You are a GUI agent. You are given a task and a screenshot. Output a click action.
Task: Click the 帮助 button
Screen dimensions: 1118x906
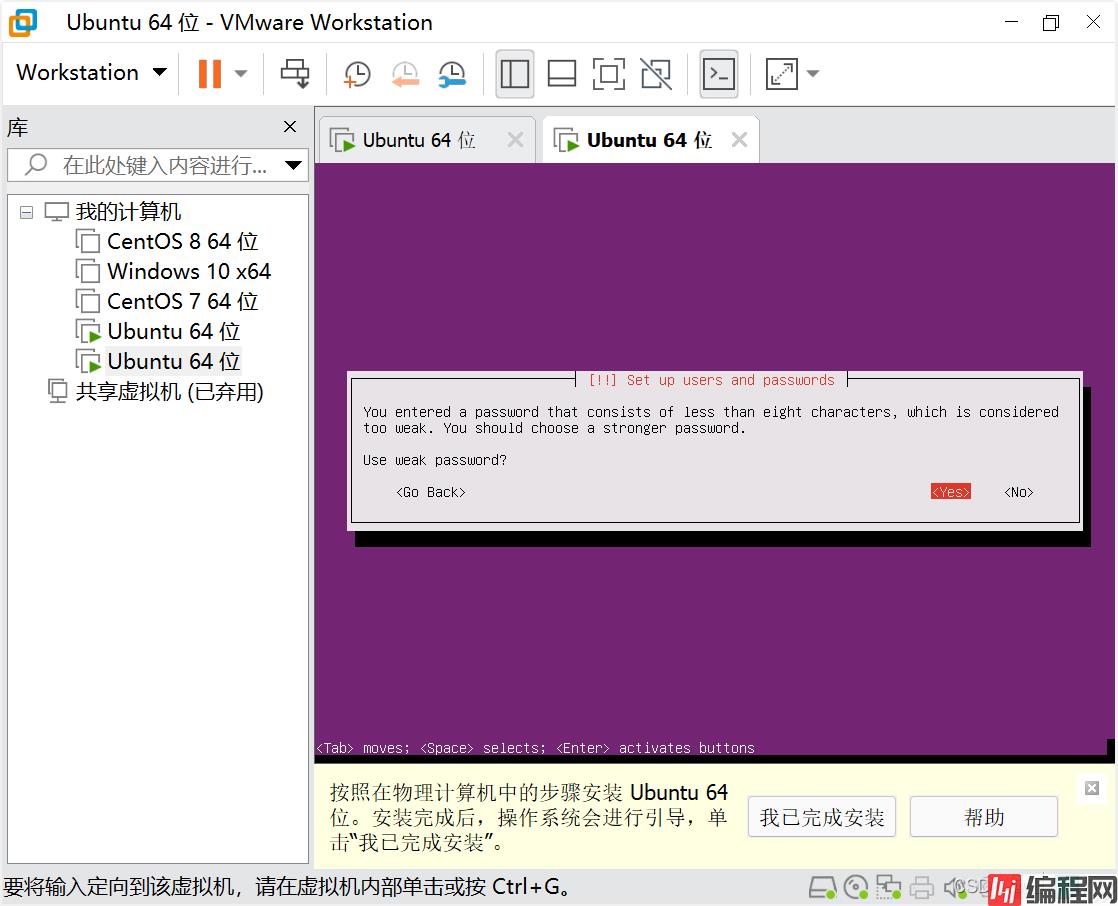tap(983, 817)
